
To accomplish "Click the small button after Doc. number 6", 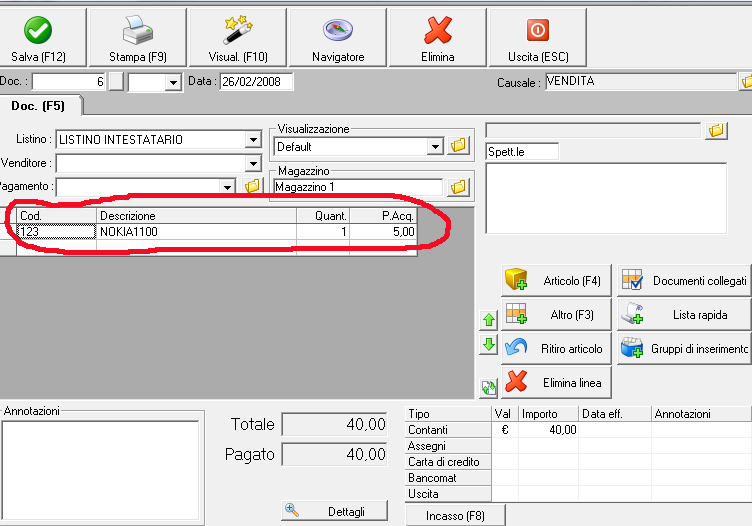I will click(116, 82).
